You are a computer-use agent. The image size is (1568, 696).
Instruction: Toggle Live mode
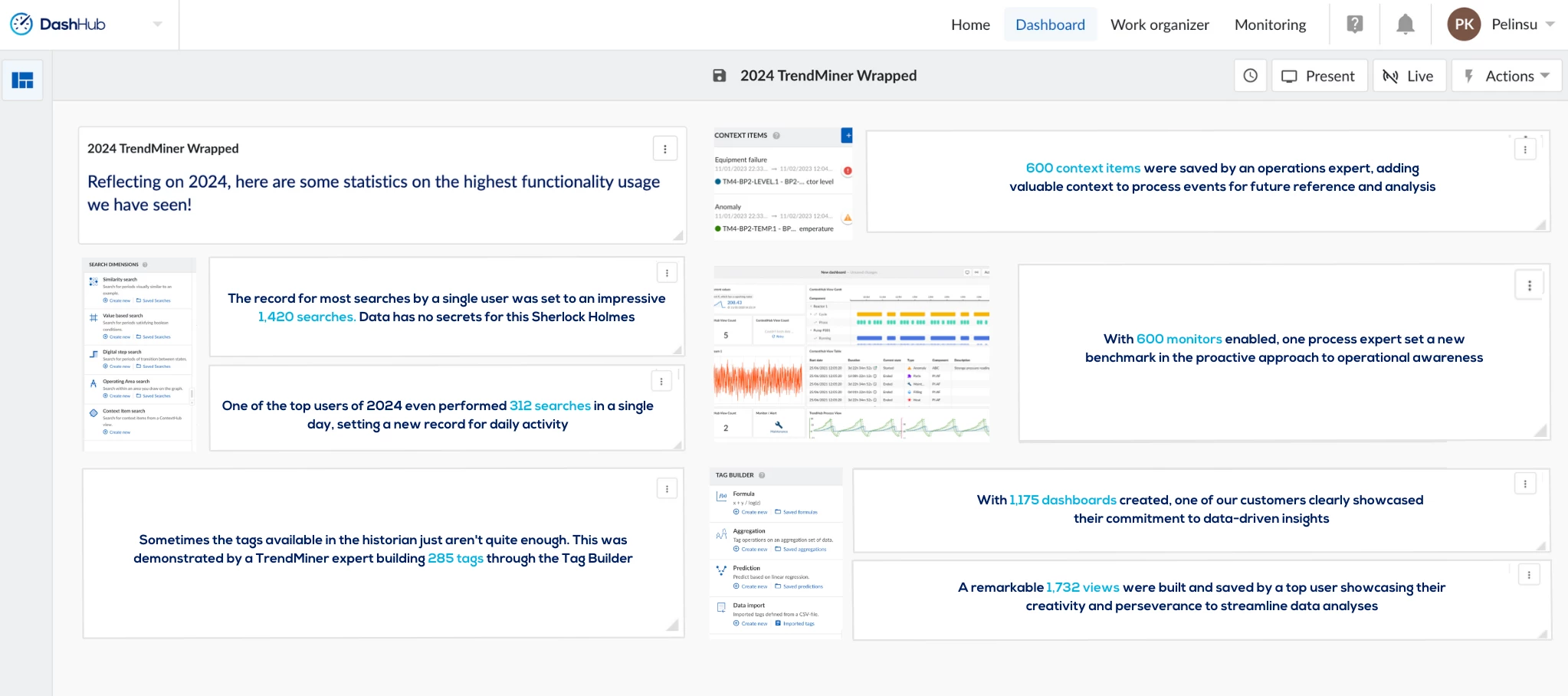click(x=1409, y=76)
